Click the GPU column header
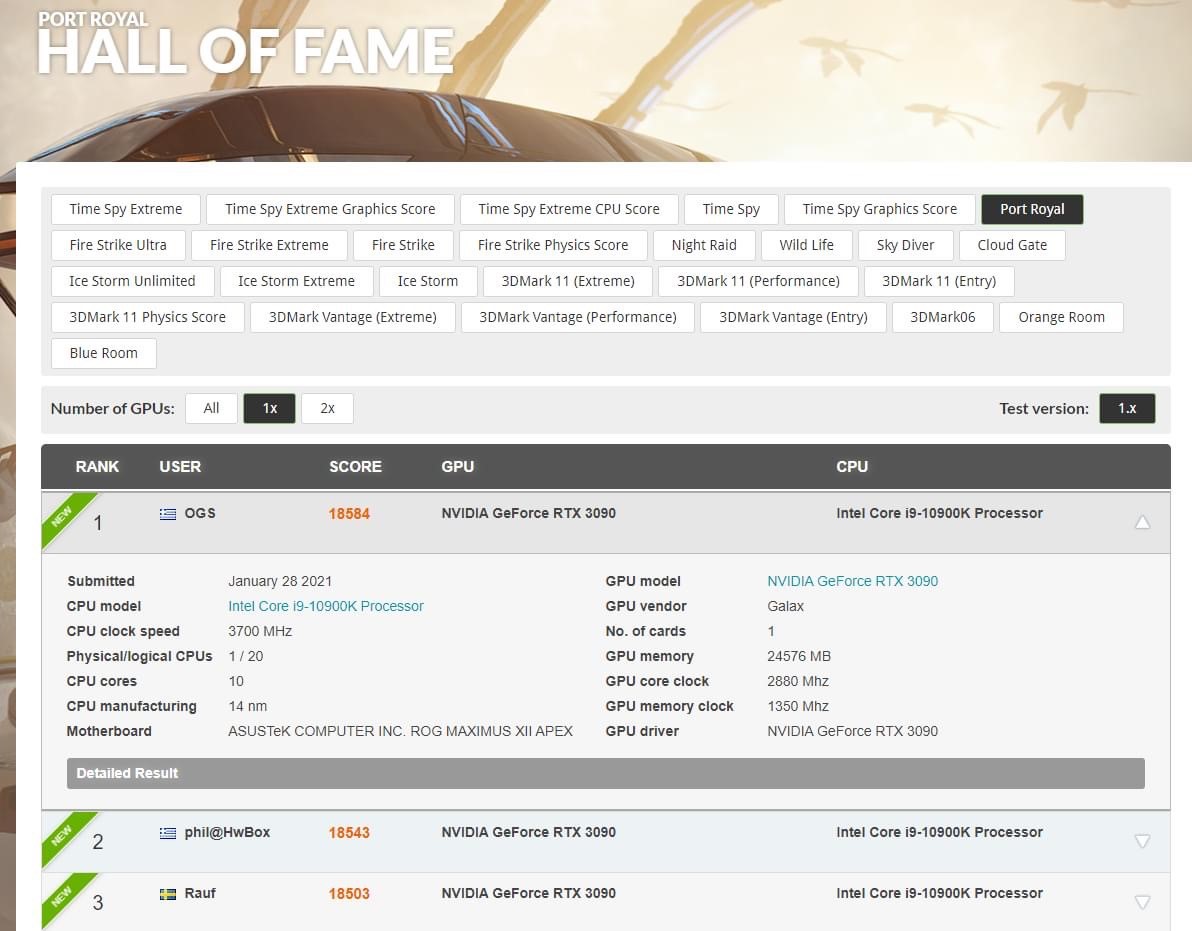 458,467
